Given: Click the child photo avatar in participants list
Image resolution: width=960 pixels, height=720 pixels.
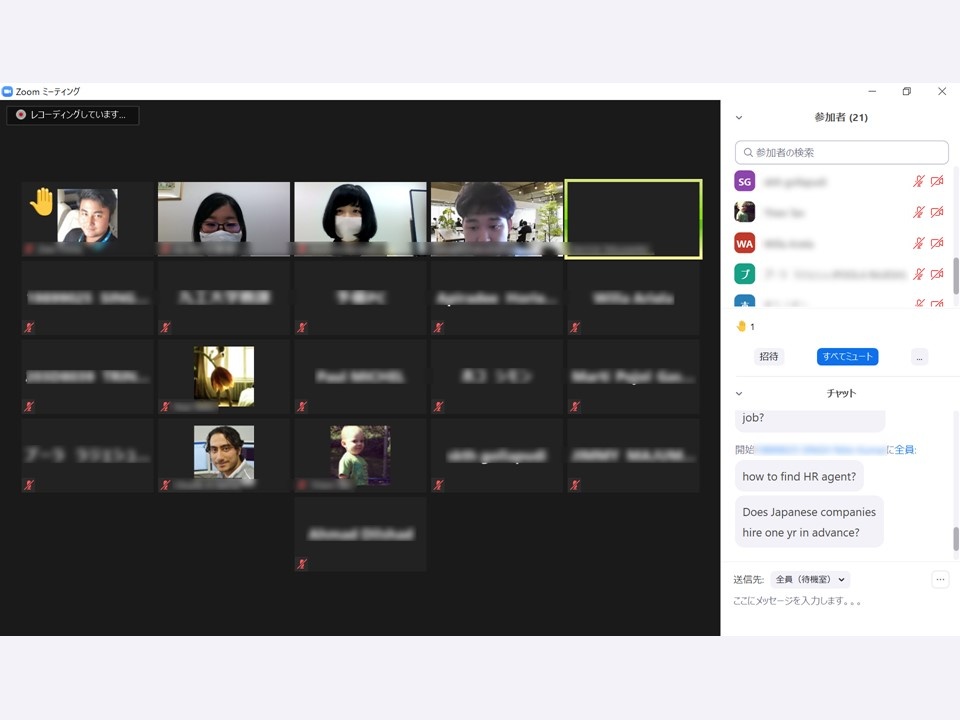Looking at the screenshot, I should coord(744,212).
